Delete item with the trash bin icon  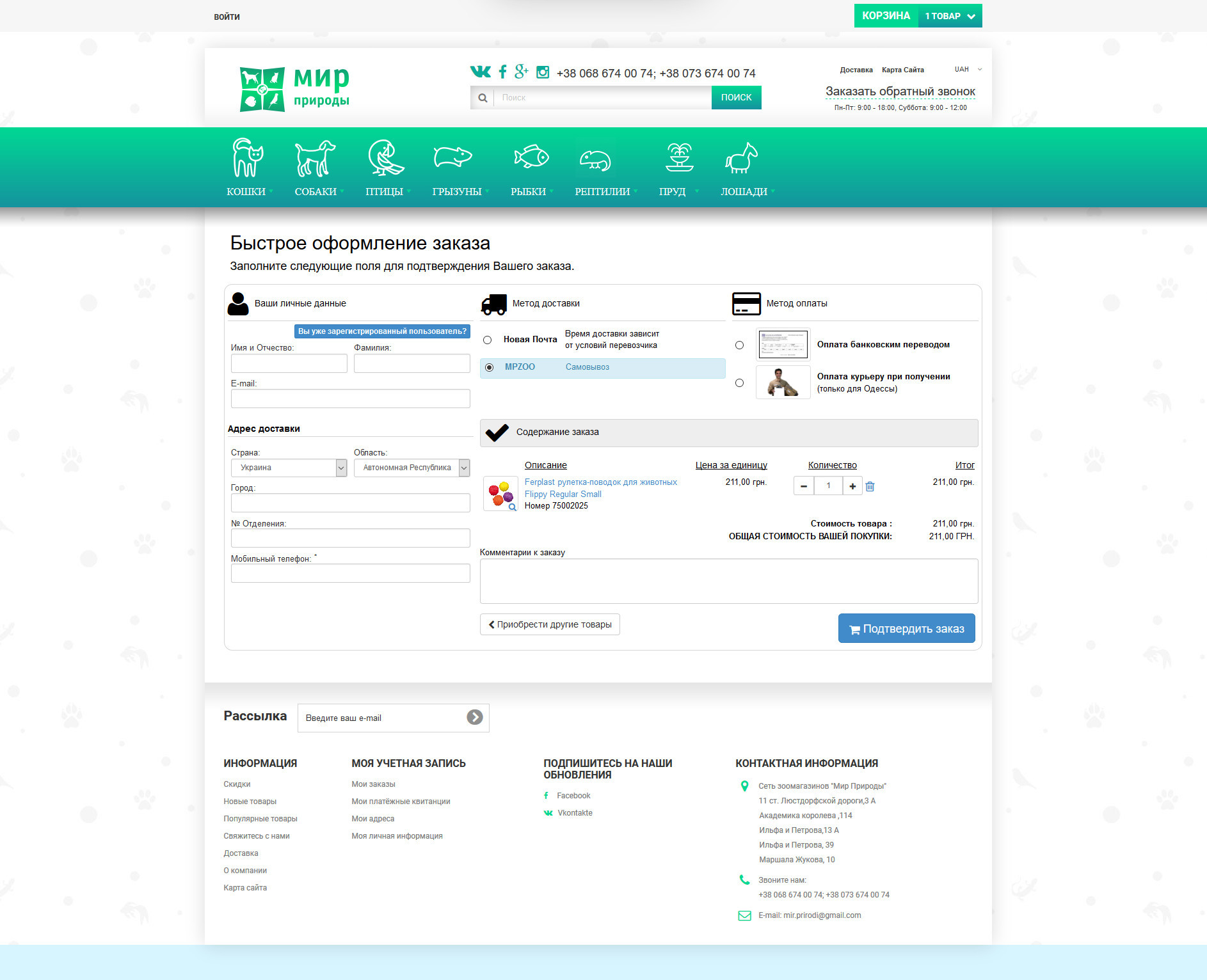[870, 487]
